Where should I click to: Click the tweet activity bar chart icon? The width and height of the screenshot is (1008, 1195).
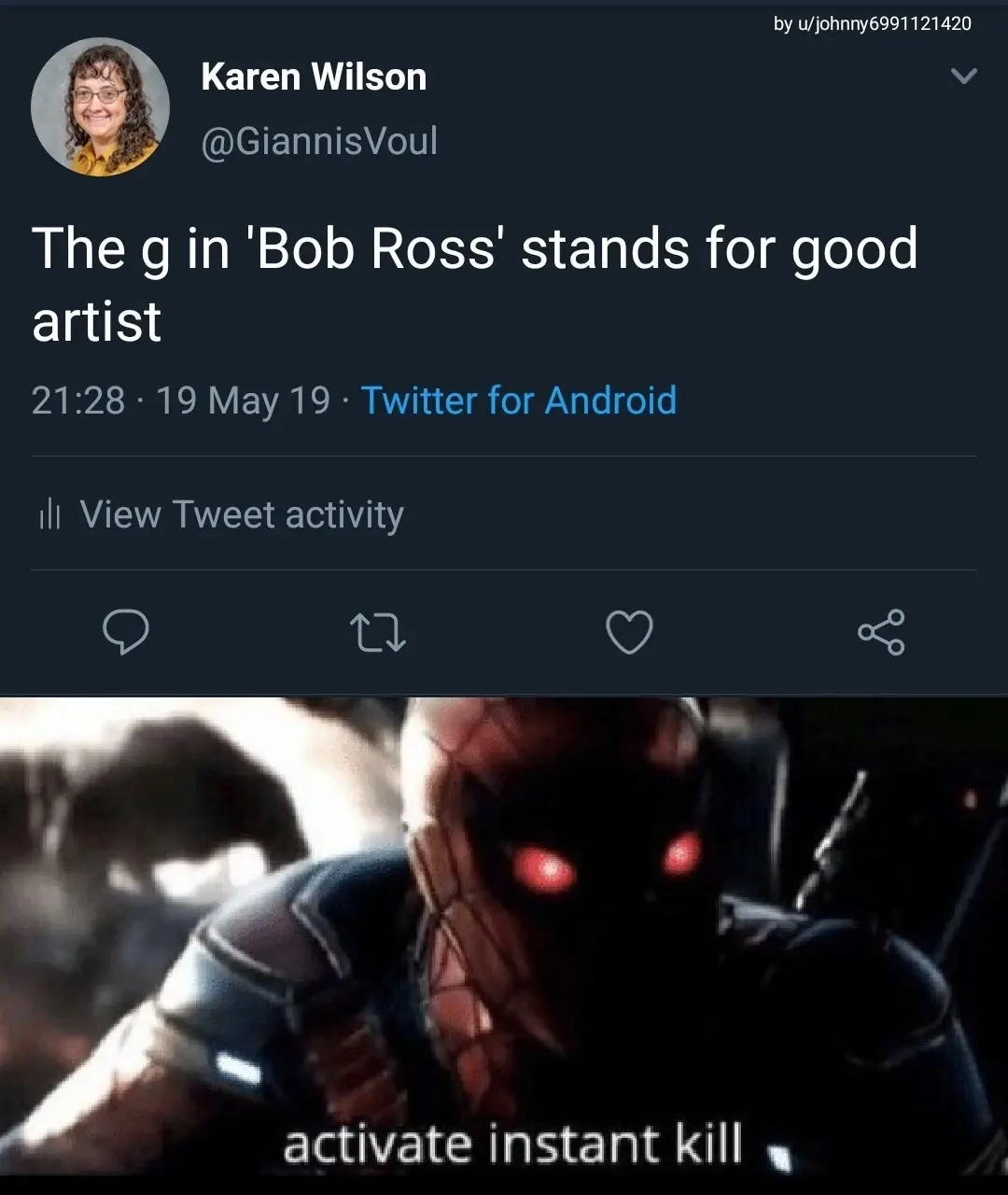(x=49, y=514)
